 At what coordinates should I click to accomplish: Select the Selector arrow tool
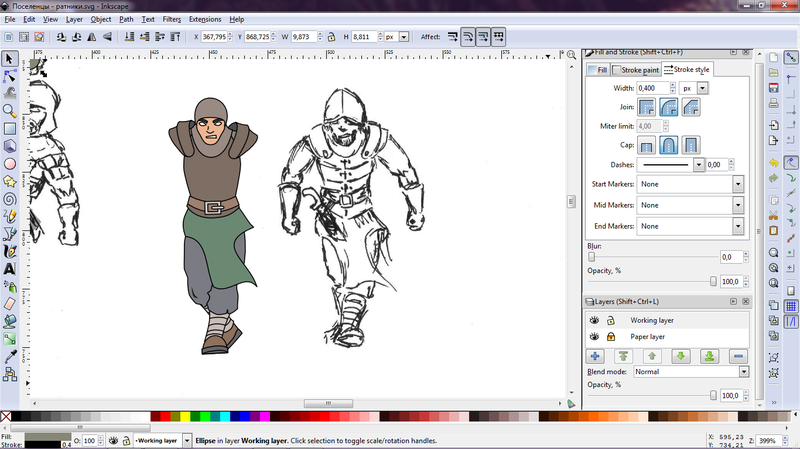(x=10, y=60)
